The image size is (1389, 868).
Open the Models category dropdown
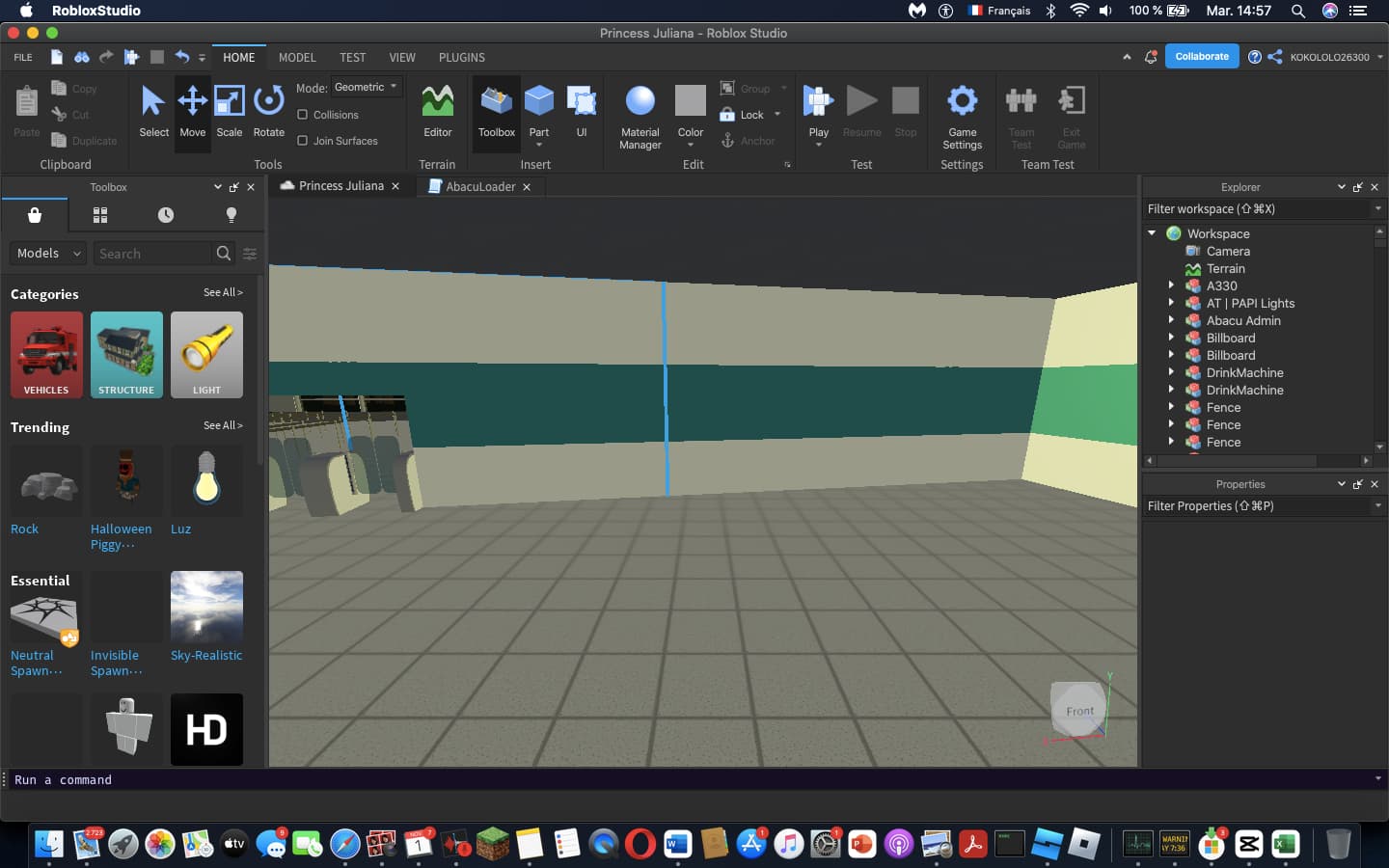point(48,254)
